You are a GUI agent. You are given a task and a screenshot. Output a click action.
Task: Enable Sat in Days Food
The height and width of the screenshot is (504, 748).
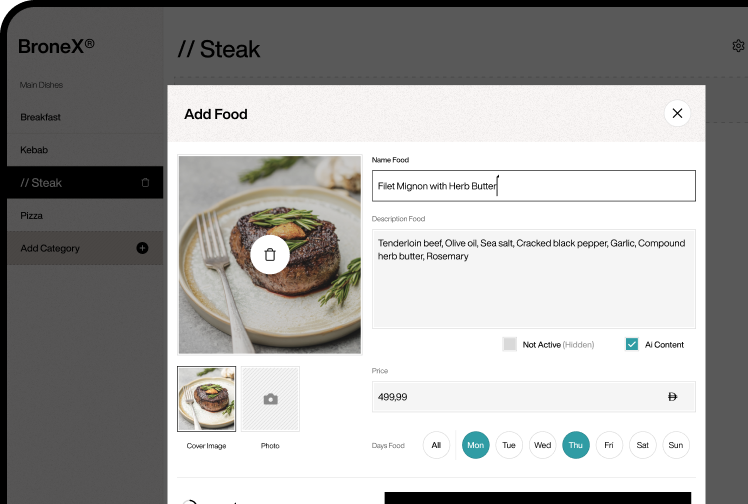coord(643,445)
